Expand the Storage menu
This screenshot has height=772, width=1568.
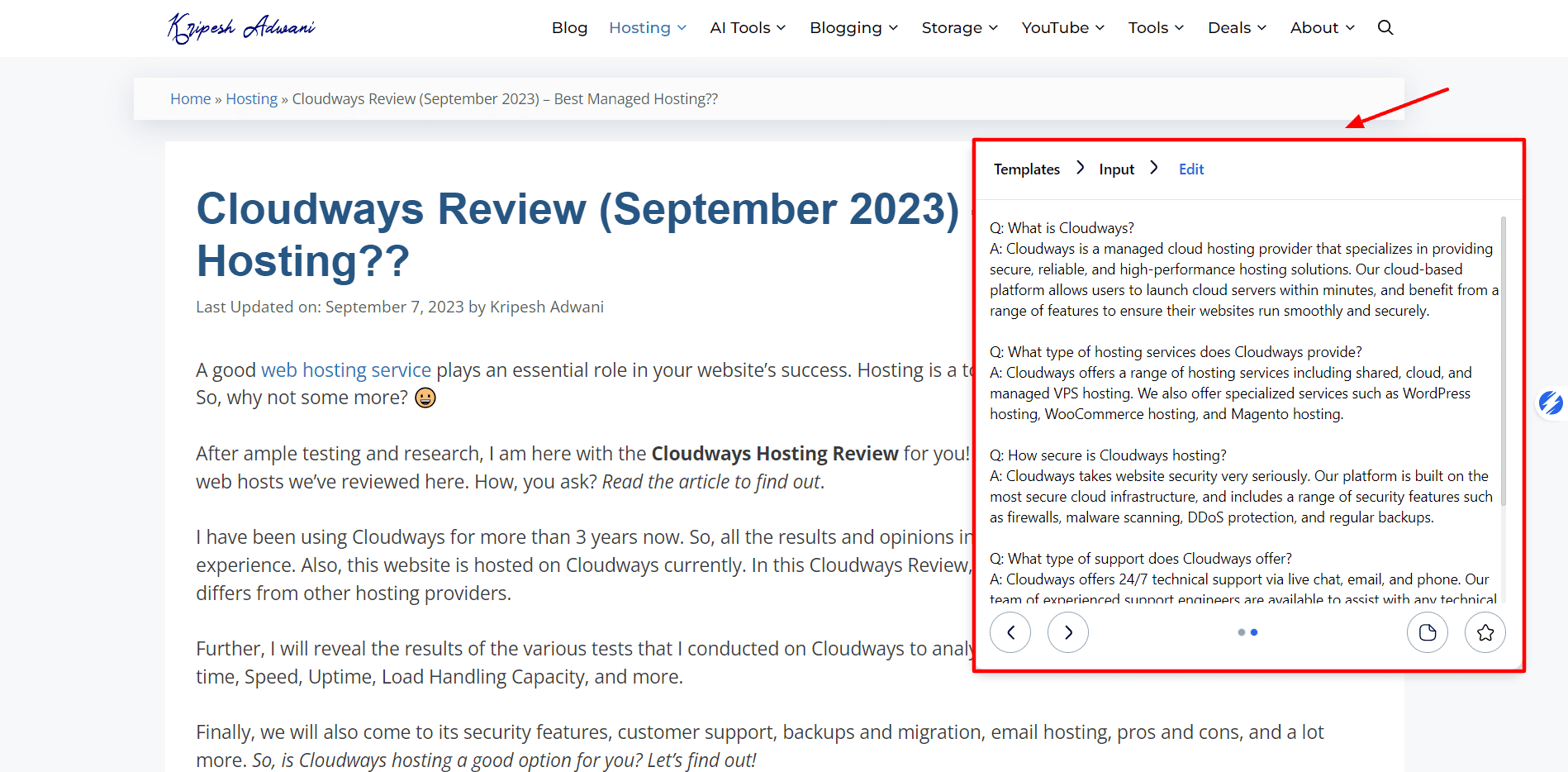click(x=960, y=27)
